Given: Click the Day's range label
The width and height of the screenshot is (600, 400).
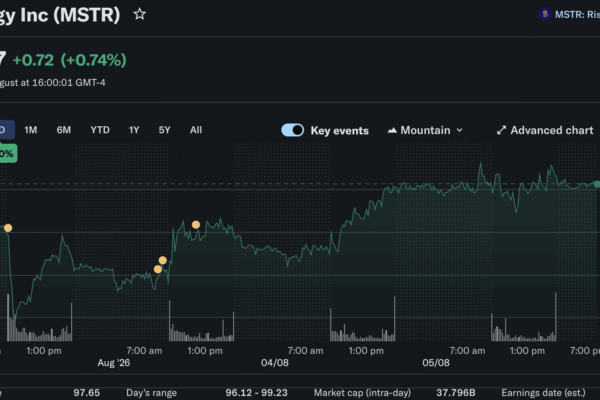Looking at the screenshot, I should tap(152, 393).
